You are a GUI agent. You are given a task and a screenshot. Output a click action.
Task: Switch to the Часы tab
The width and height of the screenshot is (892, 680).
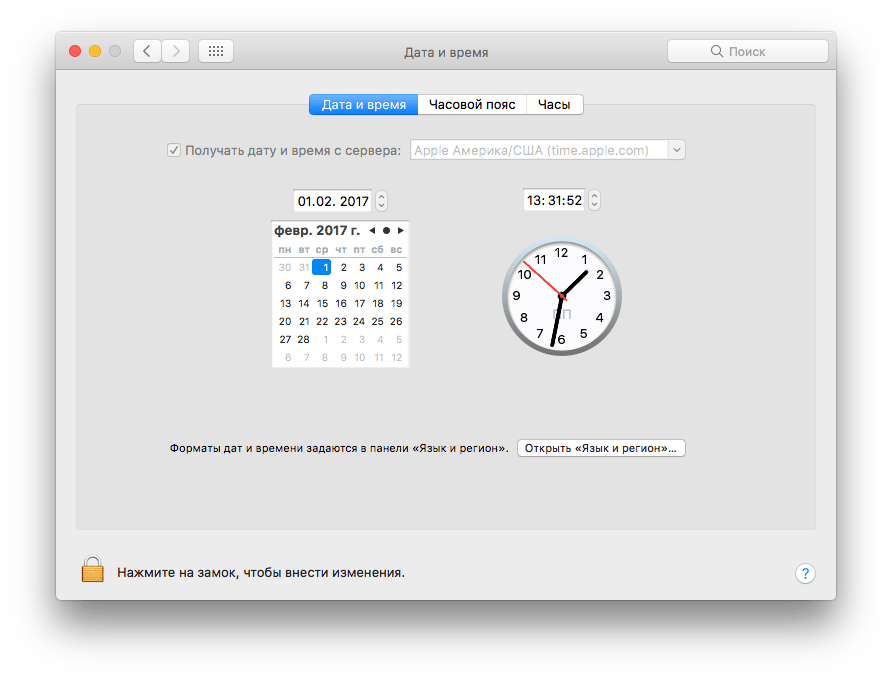point(554,104)
